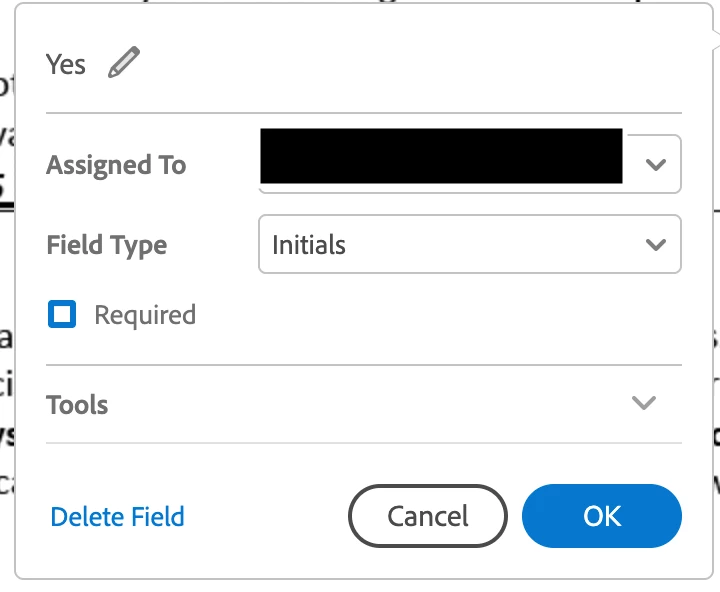Click the pencil icon to rename field
Viewport: 720px width, 592px height.
(x=124, y=64)
